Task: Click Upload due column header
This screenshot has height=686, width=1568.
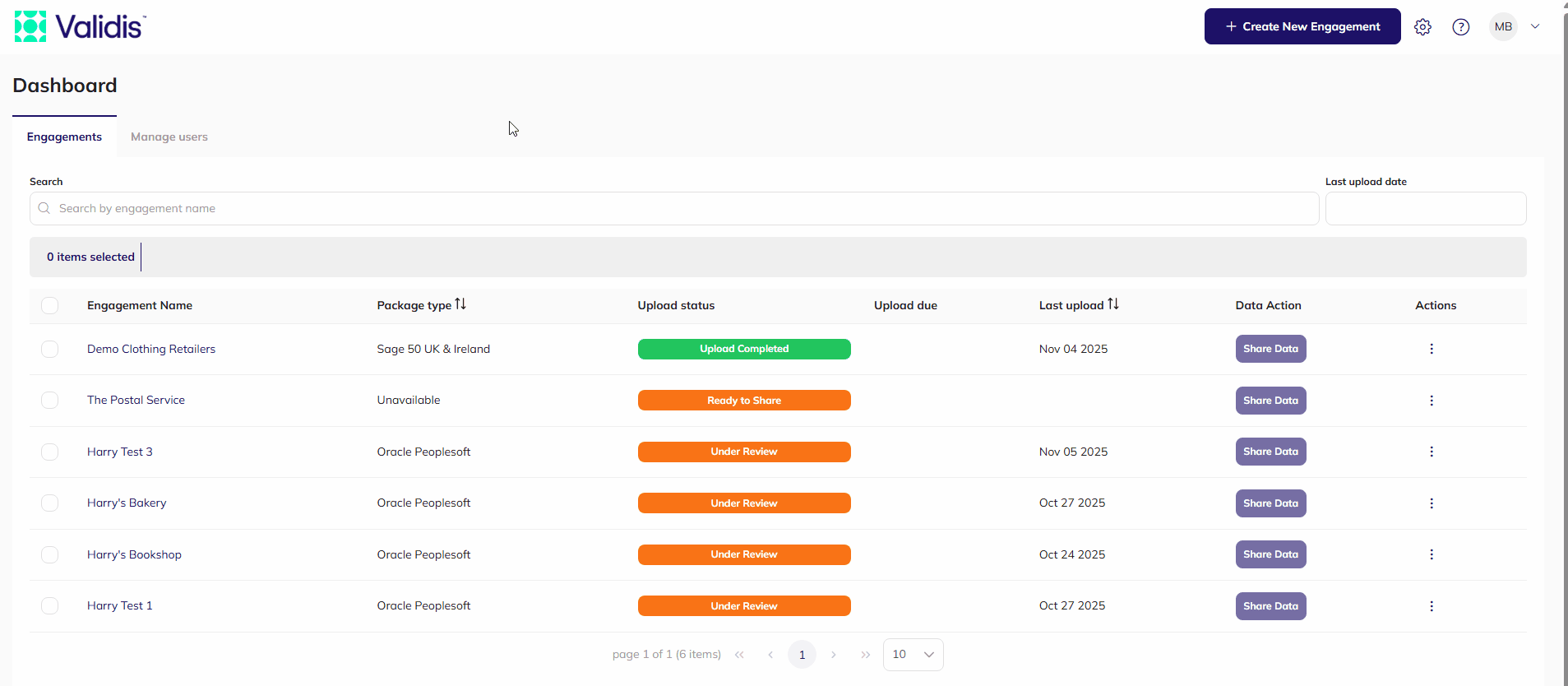Action: (905, 305)
